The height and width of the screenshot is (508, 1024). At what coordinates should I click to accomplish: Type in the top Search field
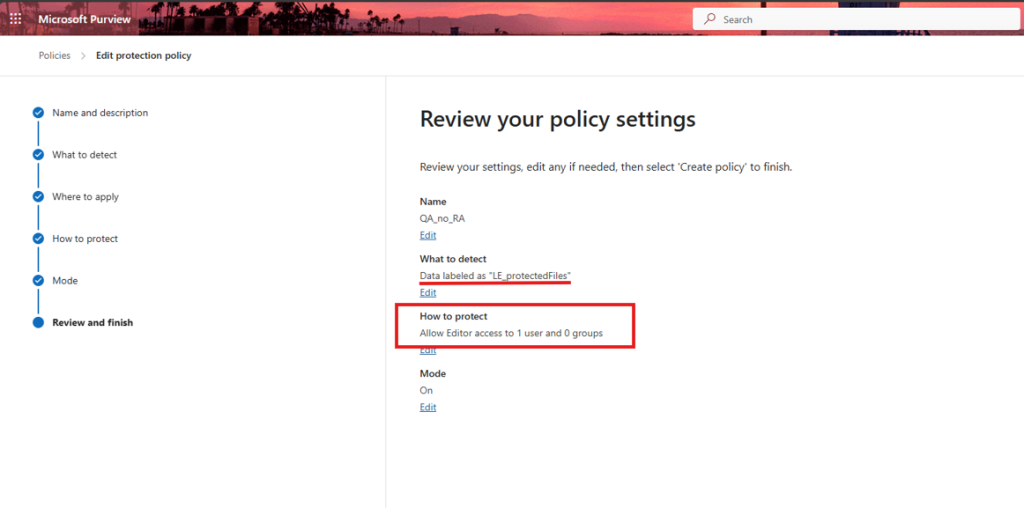click(x=860, y=19)
